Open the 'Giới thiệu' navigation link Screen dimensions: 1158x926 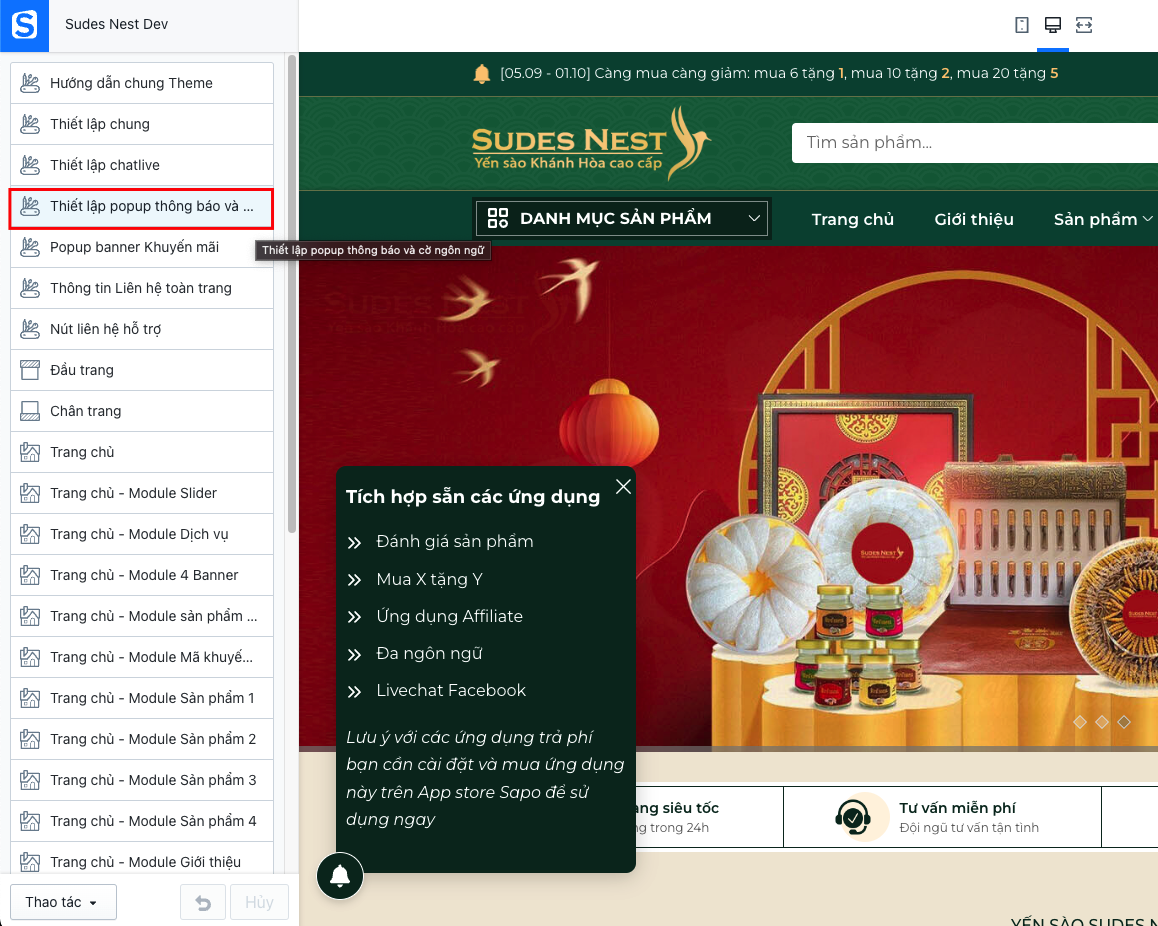pos(974,219)
